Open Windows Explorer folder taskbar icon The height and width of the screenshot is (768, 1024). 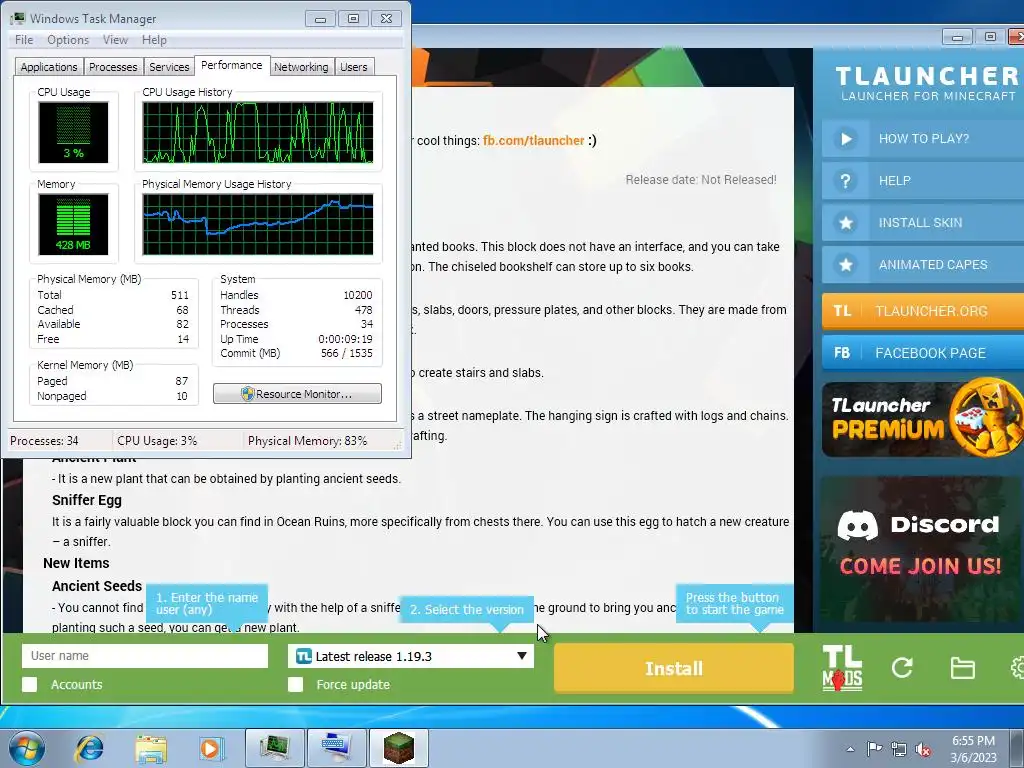[151, 748]
